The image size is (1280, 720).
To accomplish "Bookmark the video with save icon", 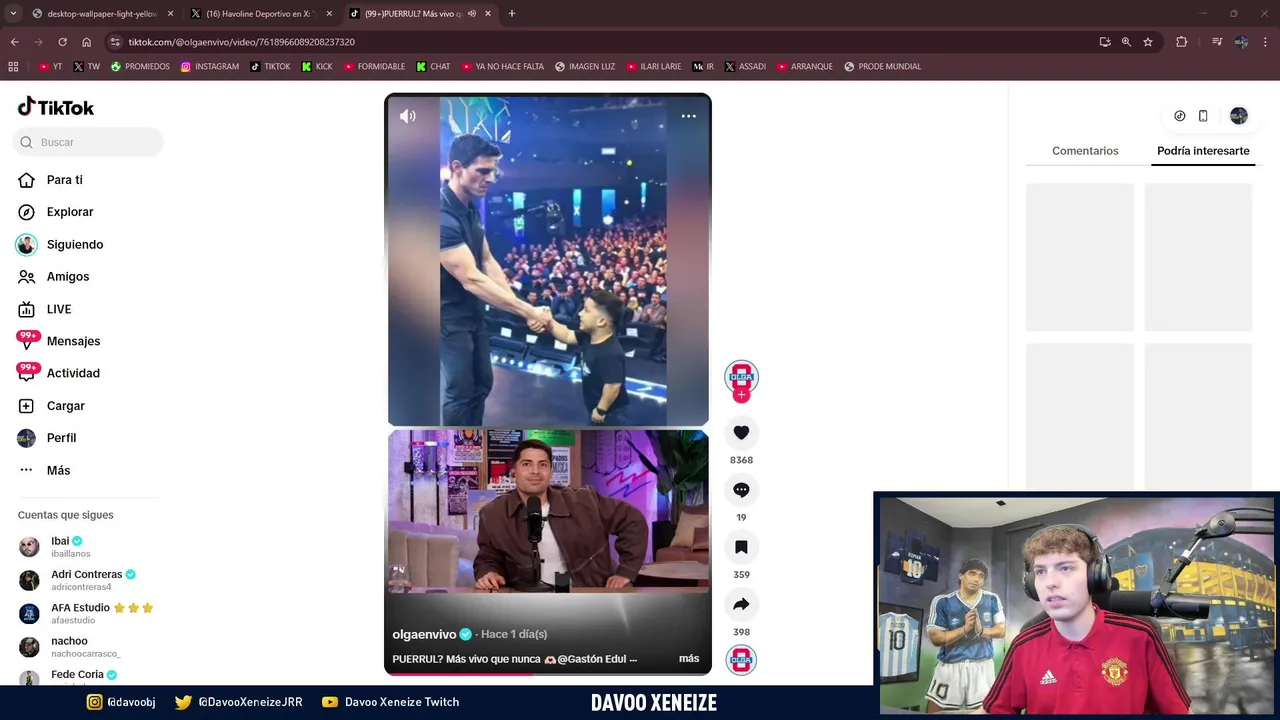I will point(741,547).
